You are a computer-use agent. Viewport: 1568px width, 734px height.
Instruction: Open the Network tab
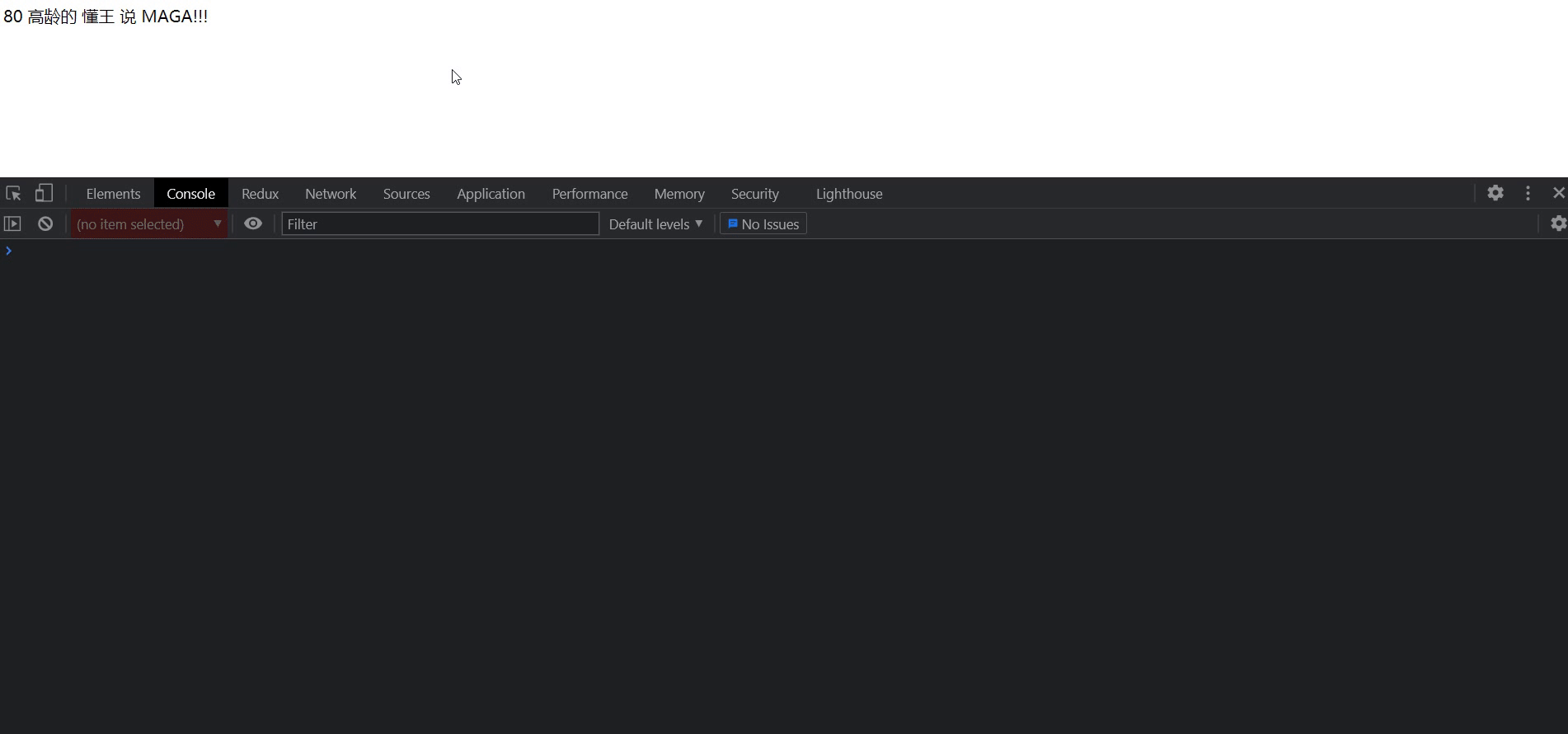[x=331, y=194]
